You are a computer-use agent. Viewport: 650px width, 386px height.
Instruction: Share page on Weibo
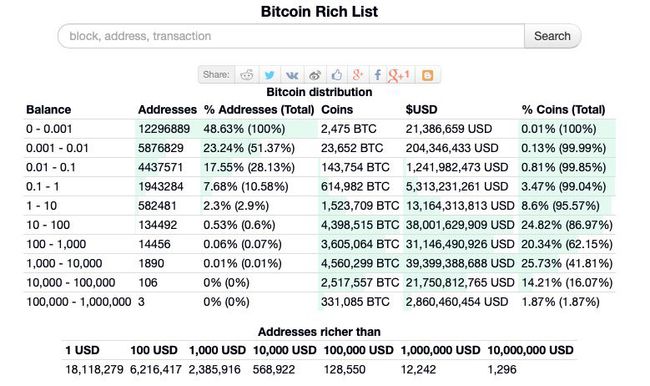[315, 75]
